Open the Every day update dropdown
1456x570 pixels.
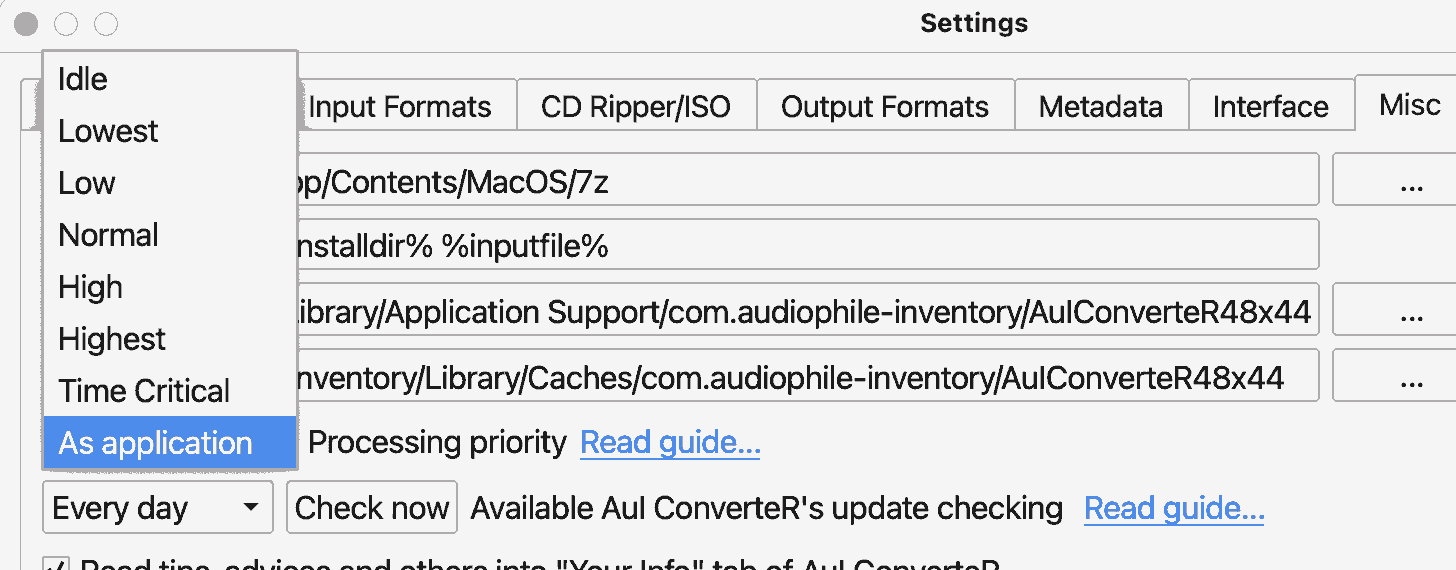[x=158, y=508]
